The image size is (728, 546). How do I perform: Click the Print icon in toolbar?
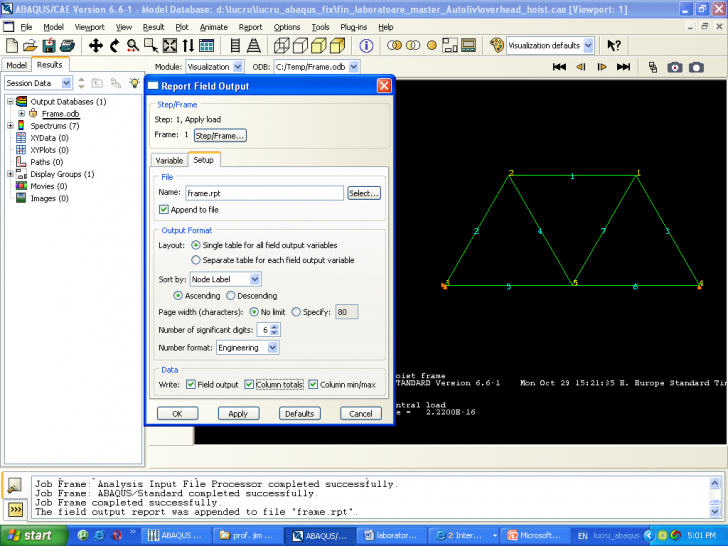(66, 46)
